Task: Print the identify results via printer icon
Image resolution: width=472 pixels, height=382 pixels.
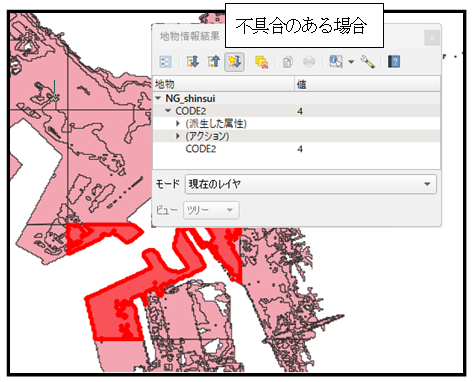Action: (x=309, y=62)
